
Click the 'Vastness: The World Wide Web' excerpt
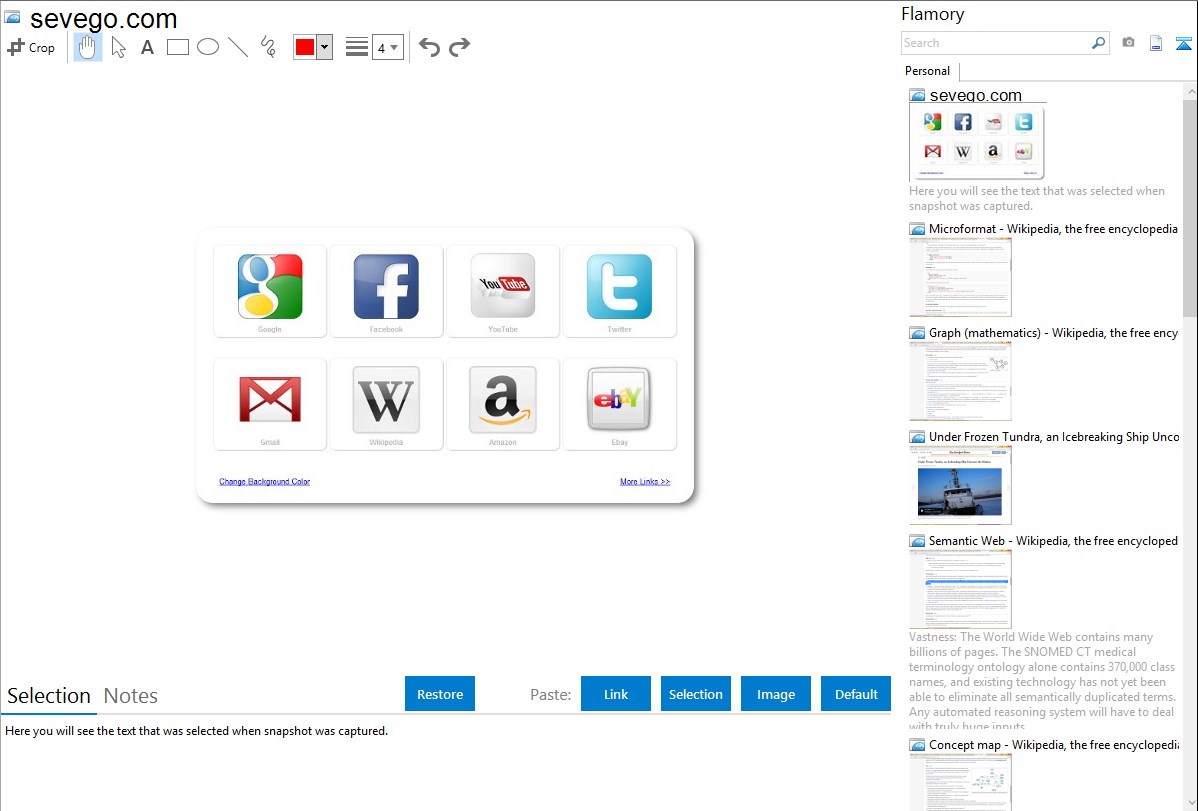(x=1043, y=681)
